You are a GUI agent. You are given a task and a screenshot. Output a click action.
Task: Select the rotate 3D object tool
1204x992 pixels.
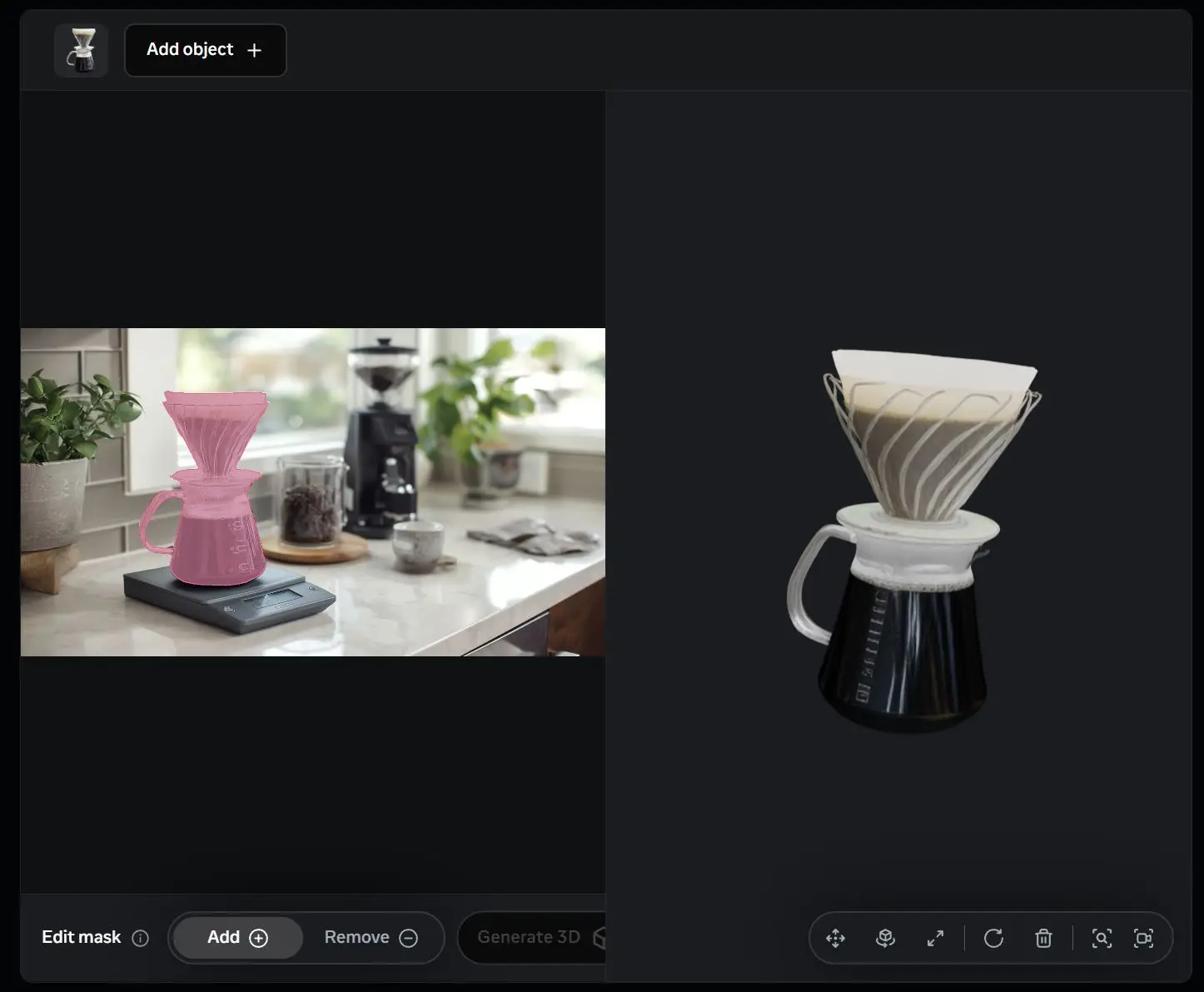coord(885,939)
